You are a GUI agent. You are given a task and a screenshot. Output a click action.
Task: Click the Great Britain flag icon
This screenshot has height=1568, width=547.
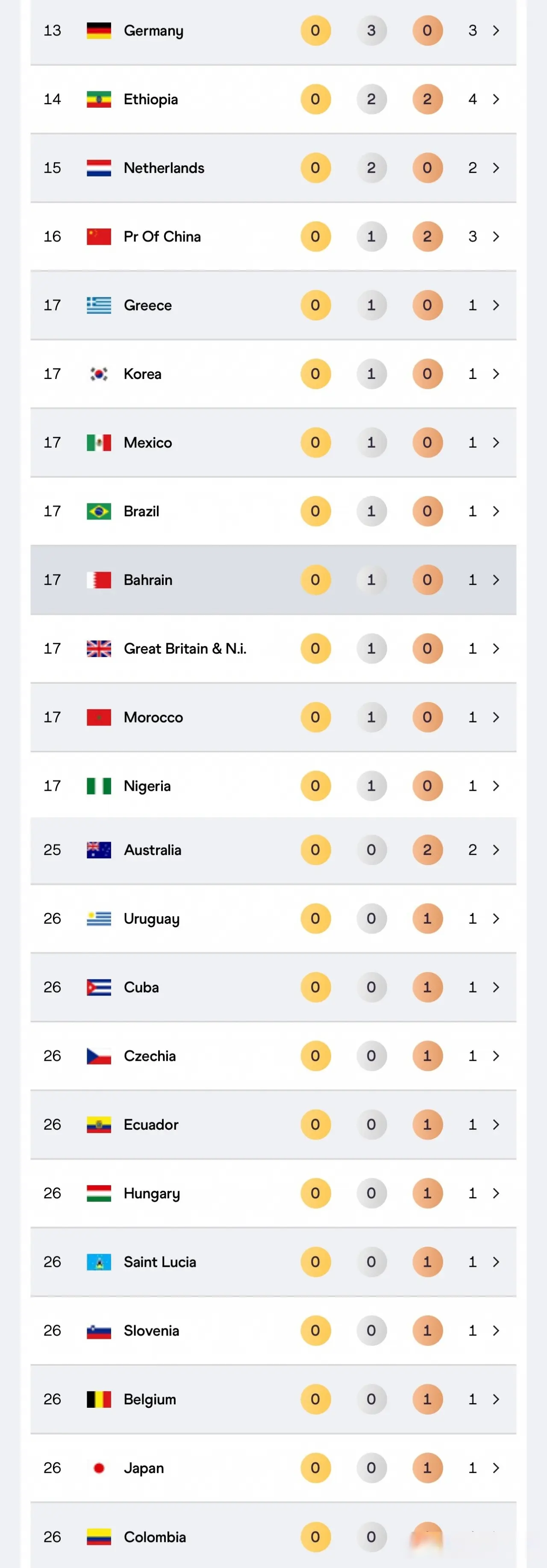pyautogui.click(x=99, y=649)
